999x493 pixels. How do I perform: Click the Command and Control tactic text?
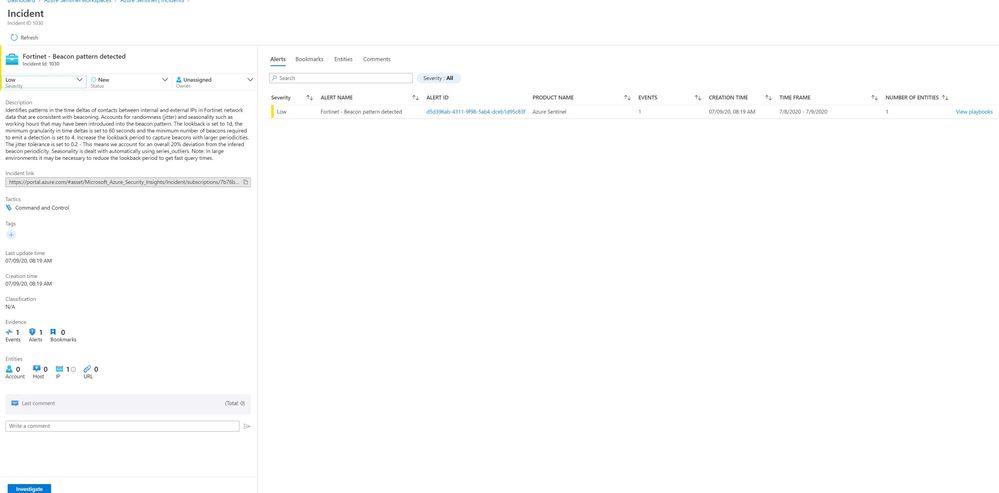[42, 208]
